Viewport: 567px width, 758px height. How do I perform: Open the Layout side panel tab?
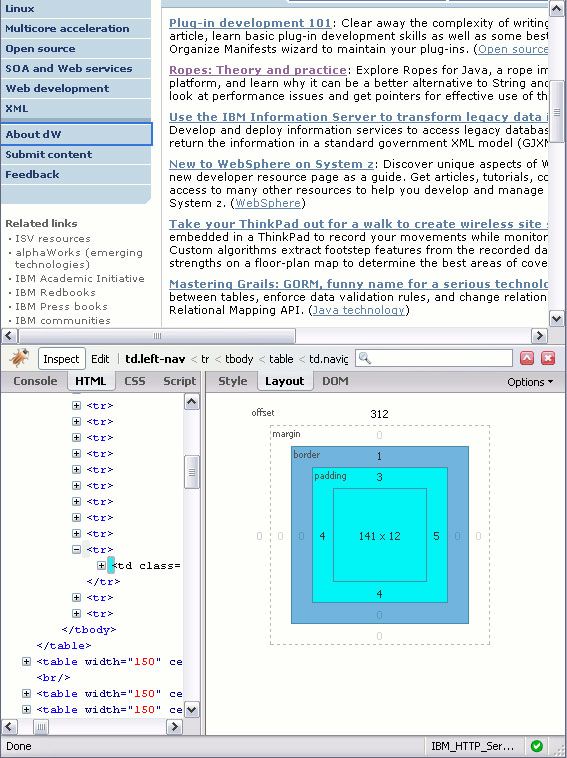point(285,381)
